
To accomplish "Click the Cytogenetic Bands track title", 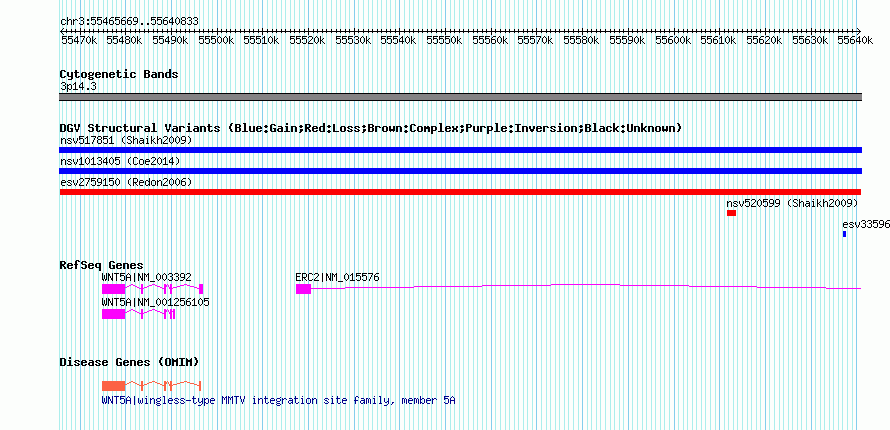I will (119, 74).
